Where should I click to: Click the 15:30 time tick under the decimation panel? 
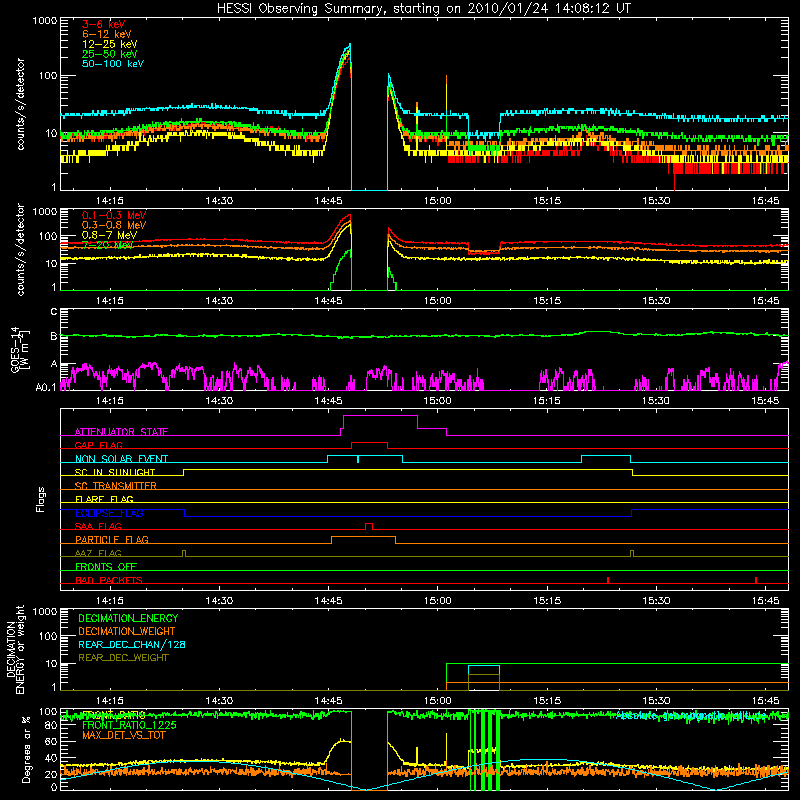[656, 701]
